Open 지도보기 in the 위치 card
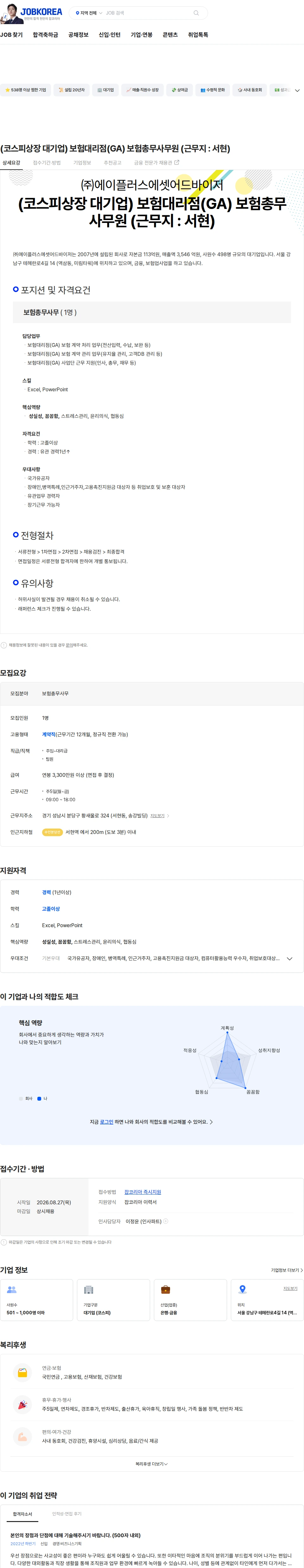This screenshot has width=304, height=1568. pyautogui.click(x=290, y=1289)
